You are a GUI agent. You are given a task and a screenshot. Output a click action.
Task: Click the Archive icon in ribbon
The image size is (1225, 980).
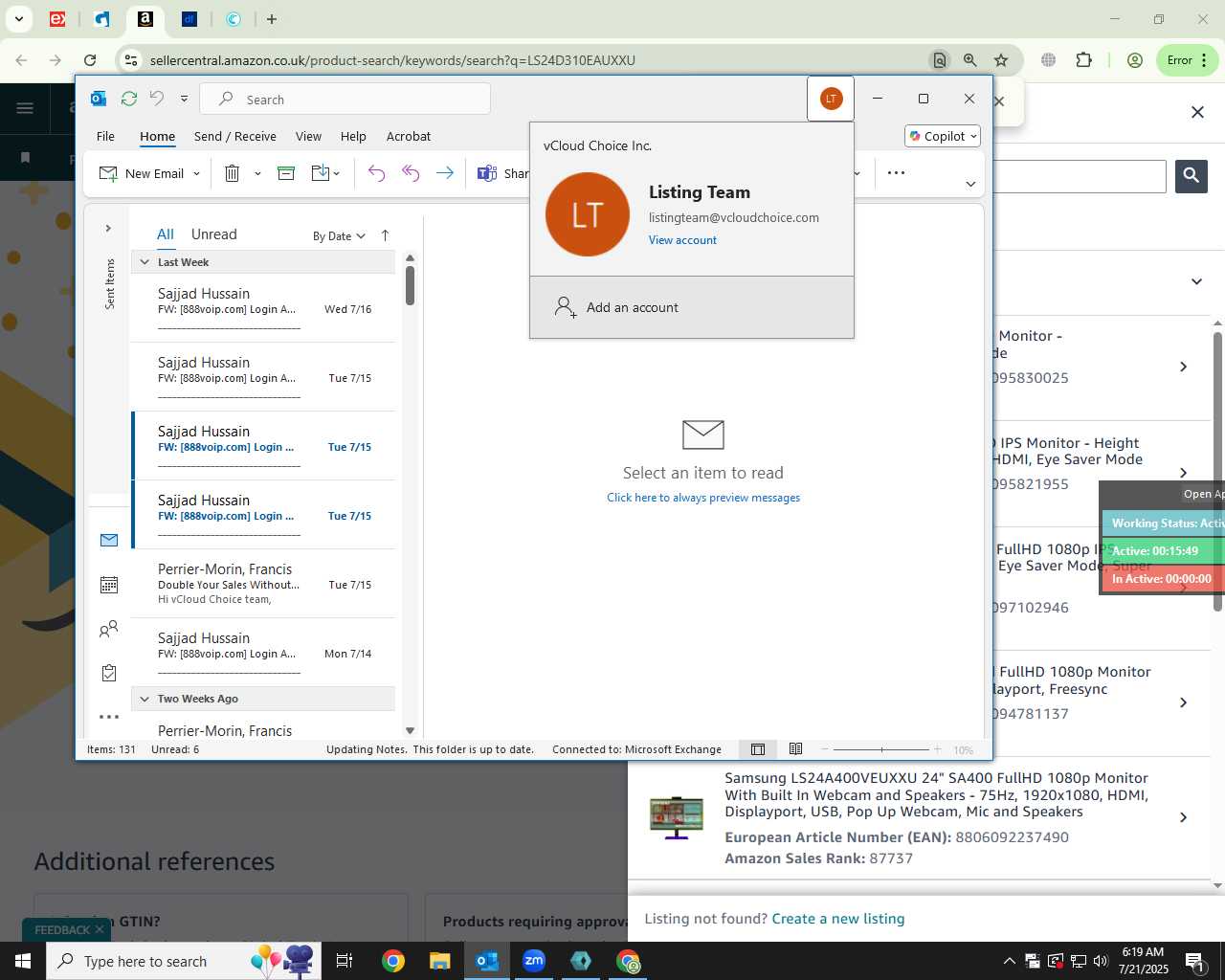(286, 173)
